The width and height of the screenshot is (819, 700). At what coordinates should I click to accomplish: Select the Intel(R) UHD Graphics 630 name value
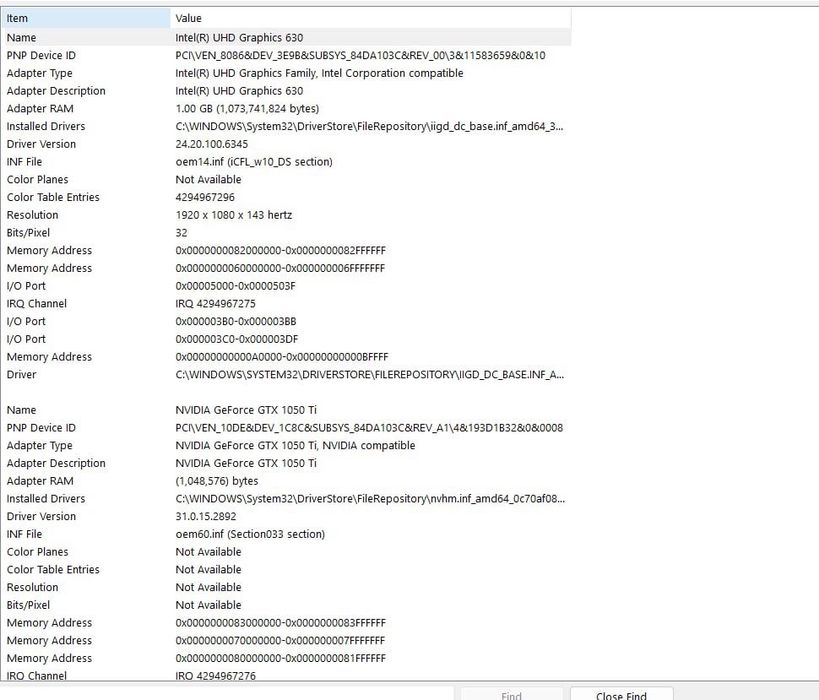coord(239,38)
